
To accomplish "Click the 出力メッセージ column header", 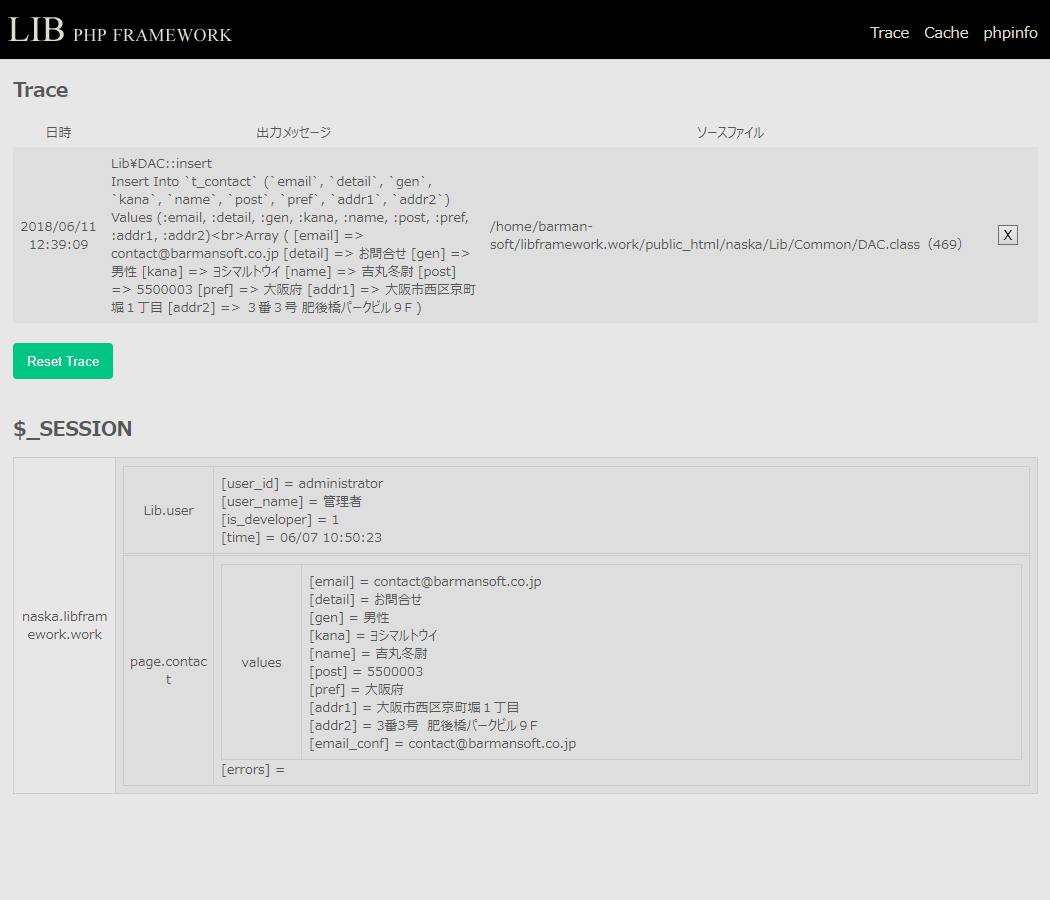I will [x=293, y=132].
